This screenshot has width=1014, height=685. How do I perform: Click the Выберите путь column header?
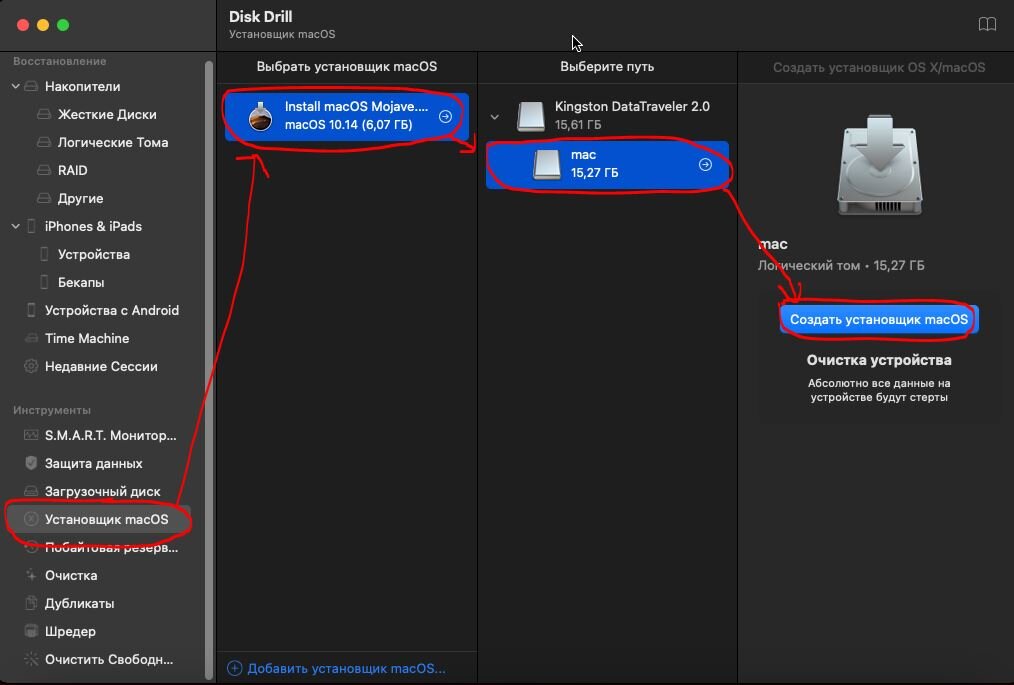click(607, 67)
